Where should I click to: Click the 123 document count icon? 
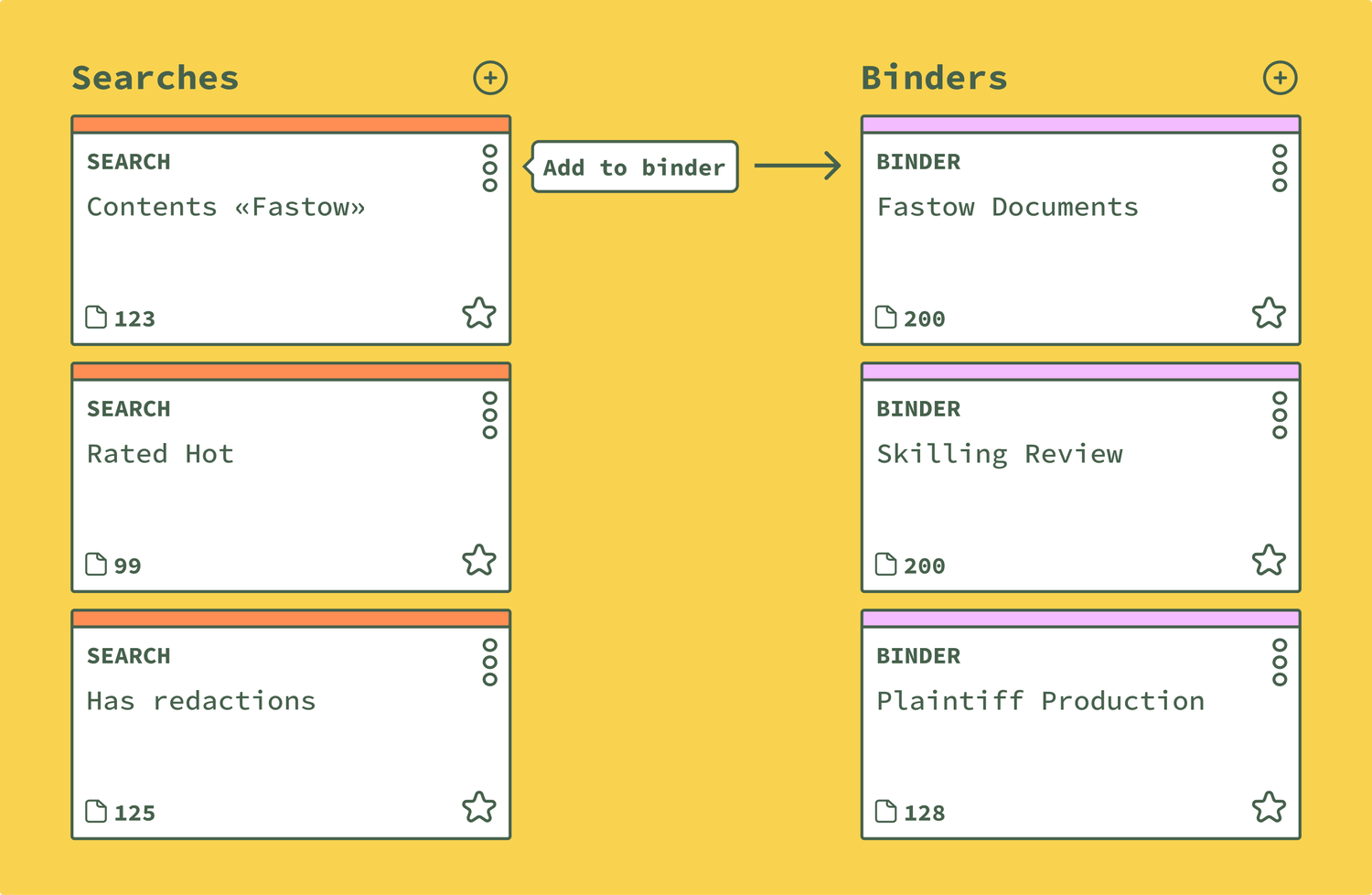(x=96, y=318)
